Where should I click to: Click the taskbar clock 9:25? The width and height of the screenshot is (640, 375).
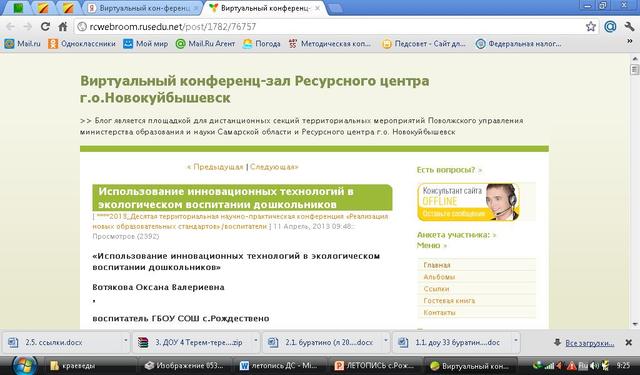pos(623,366)
